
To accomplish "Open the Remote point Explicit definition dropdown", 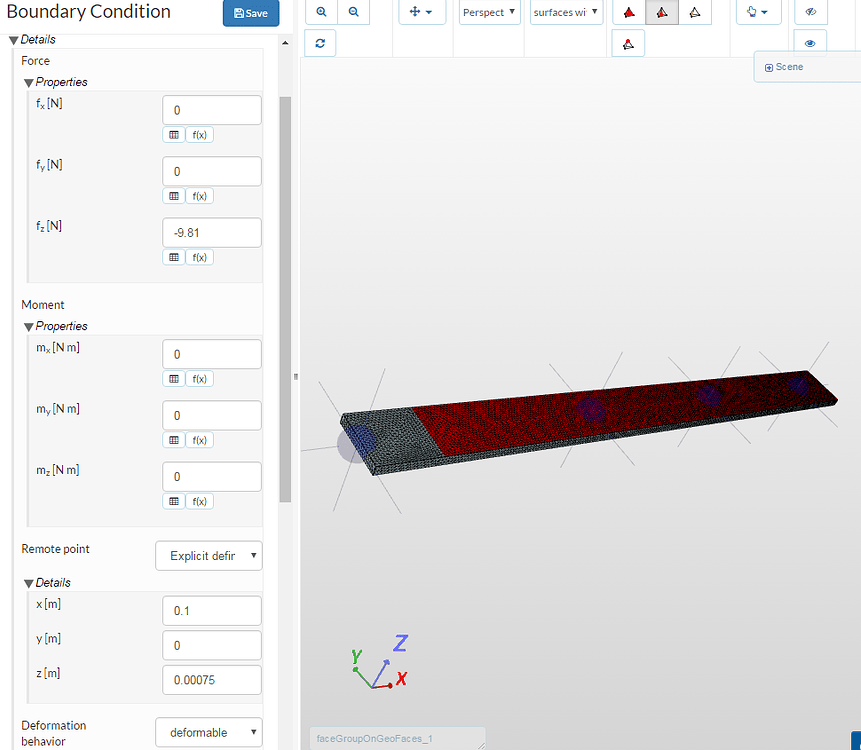I will tap(208, 555).
